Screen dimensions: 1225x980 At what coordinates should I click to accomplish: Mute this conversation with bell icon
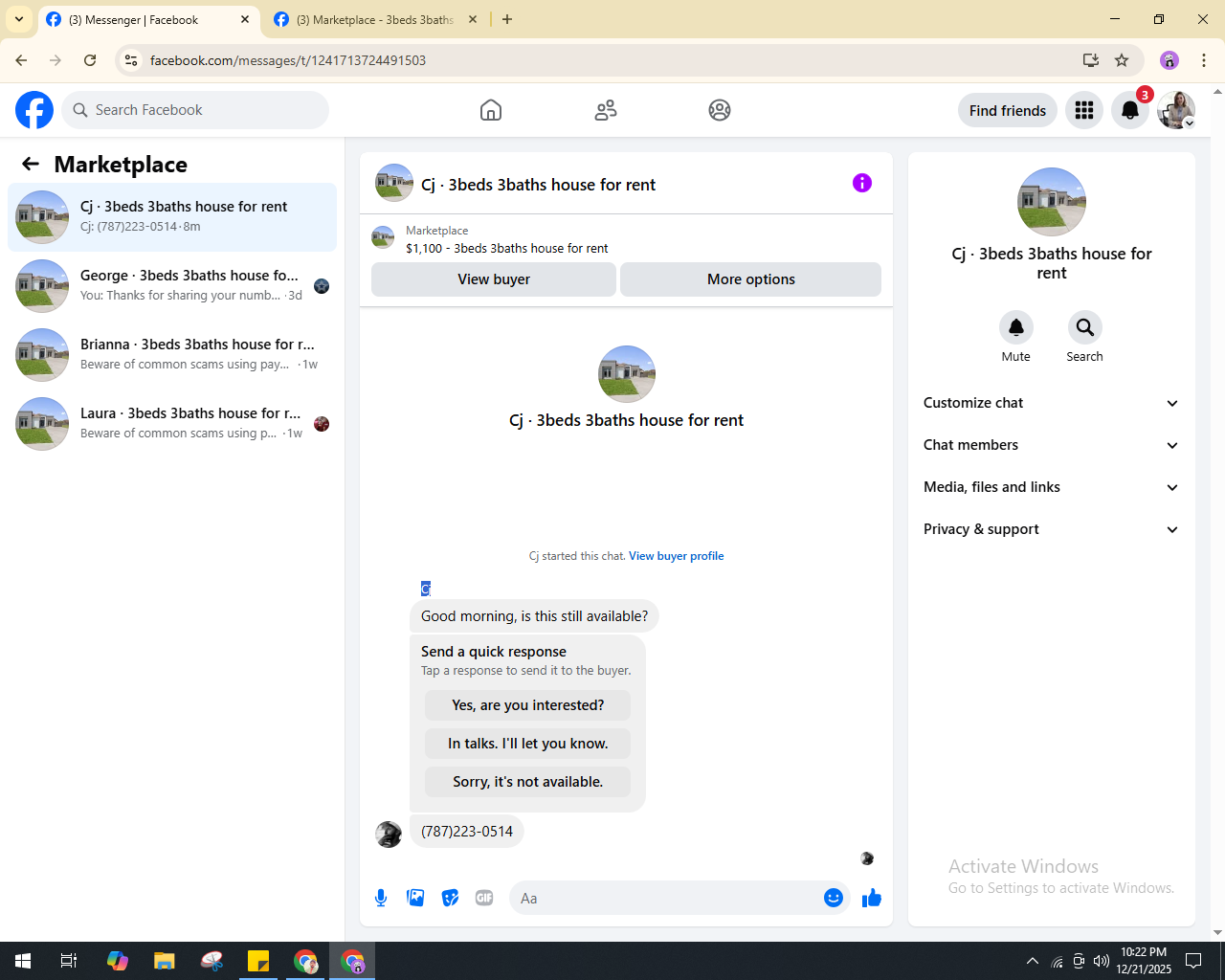click(1016, 327)
